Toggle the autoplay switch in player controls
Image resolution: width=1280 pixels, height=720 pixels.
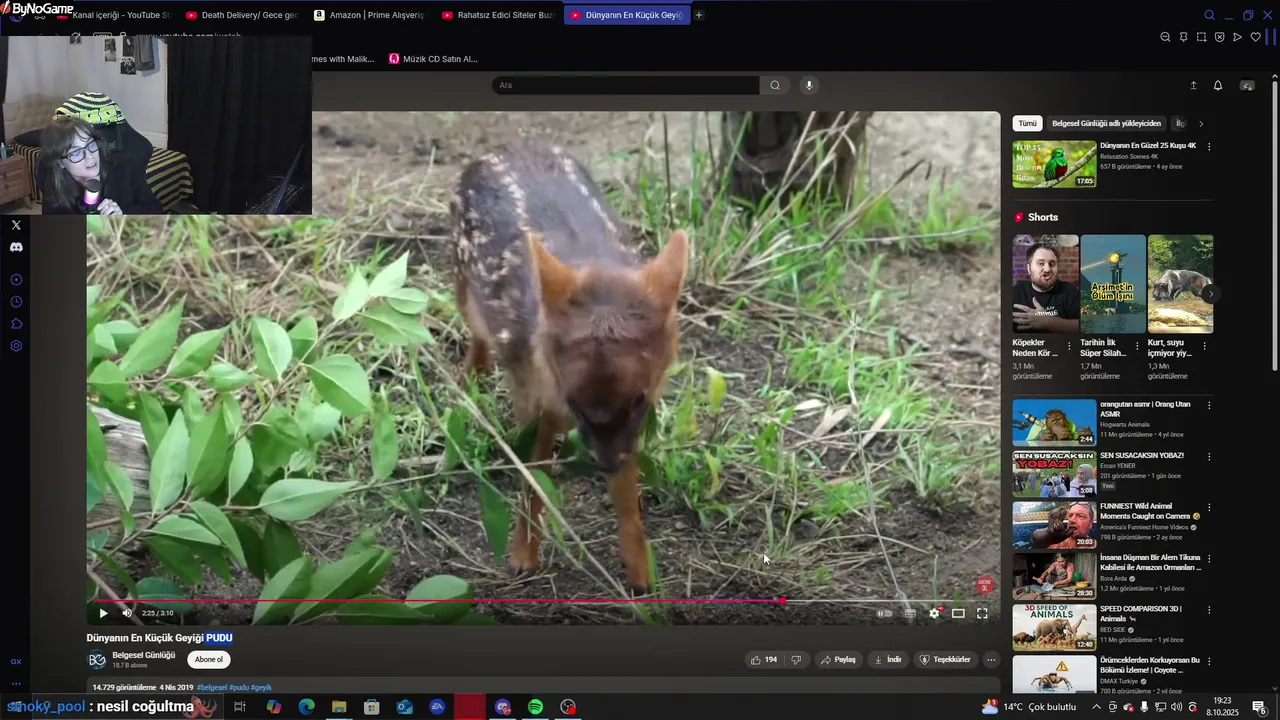[x=885, y=613]
